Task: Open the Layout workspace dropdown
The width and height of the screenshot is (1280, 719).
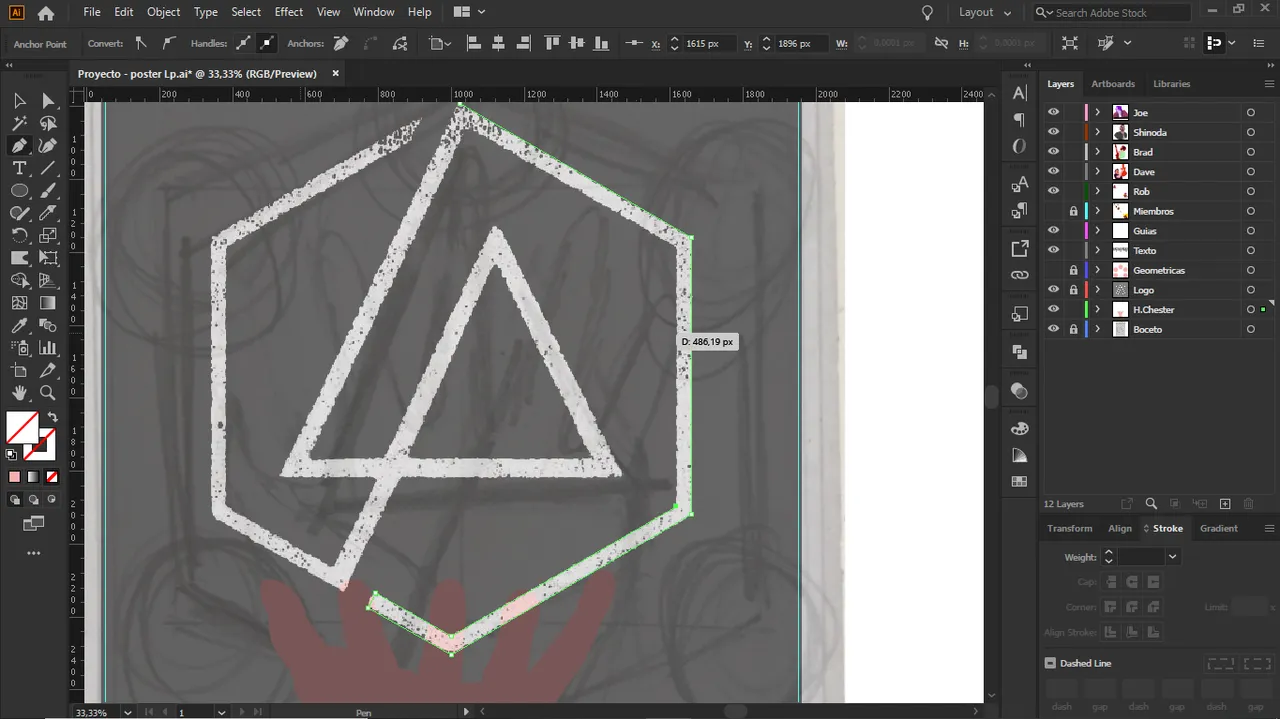Action: [x=985, y=13]
